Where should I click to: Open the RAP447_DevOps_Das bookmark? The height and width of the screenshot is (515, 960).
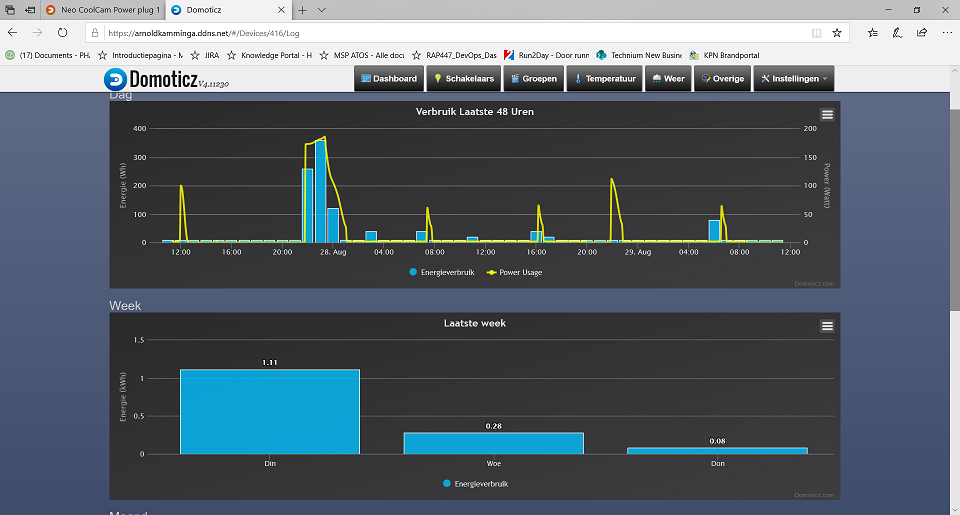click(454, 55)
